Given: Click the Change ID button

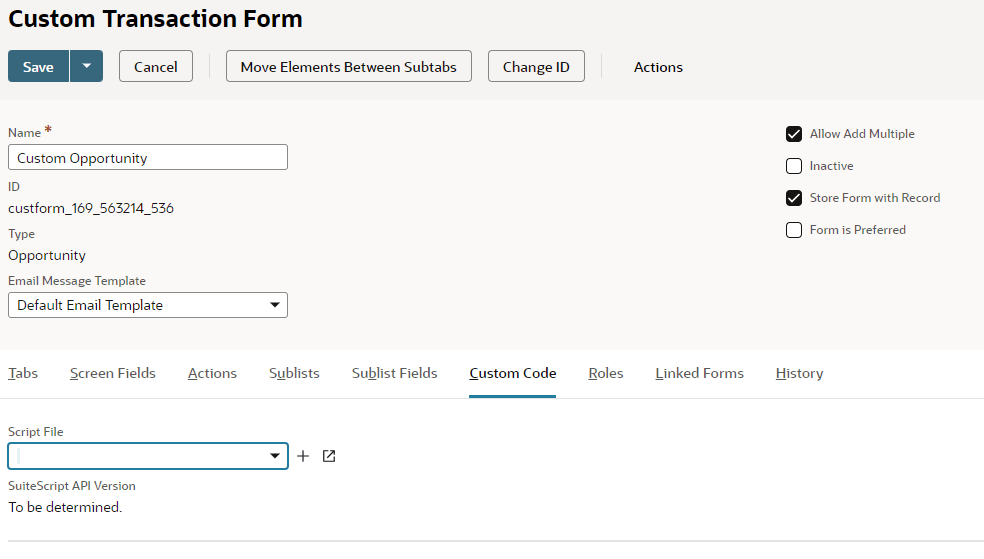Looking at the screenshot, I should click(x=536, y=67).
